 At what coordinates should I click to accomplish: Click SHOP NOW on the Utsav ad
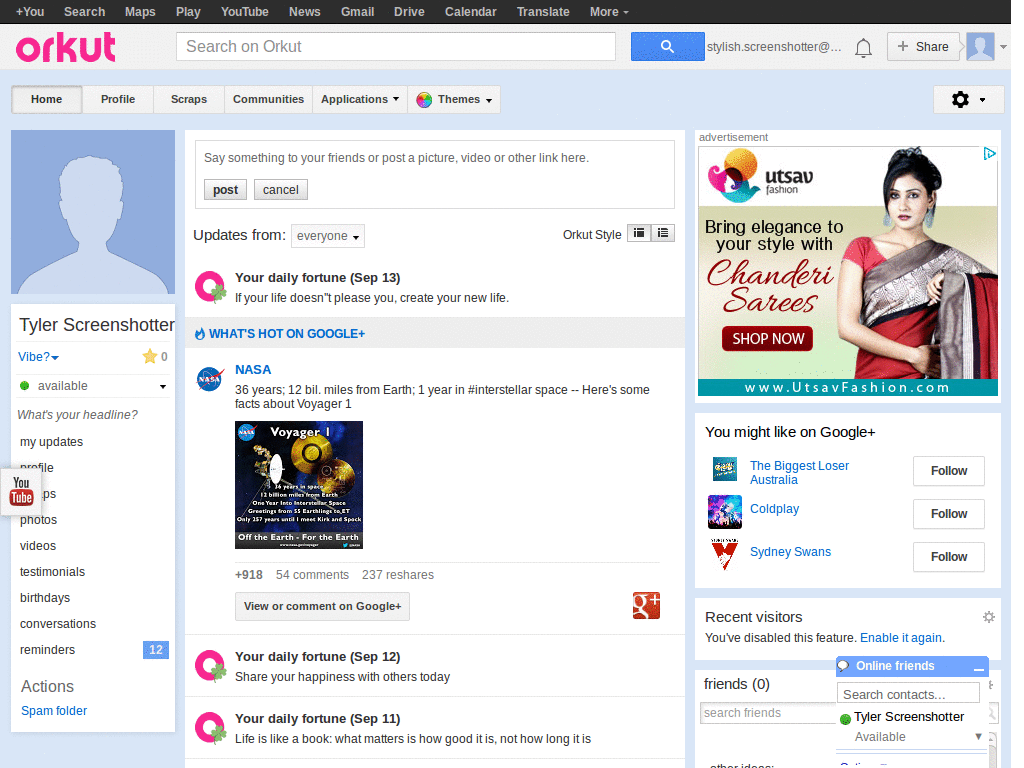coord(767,338)
